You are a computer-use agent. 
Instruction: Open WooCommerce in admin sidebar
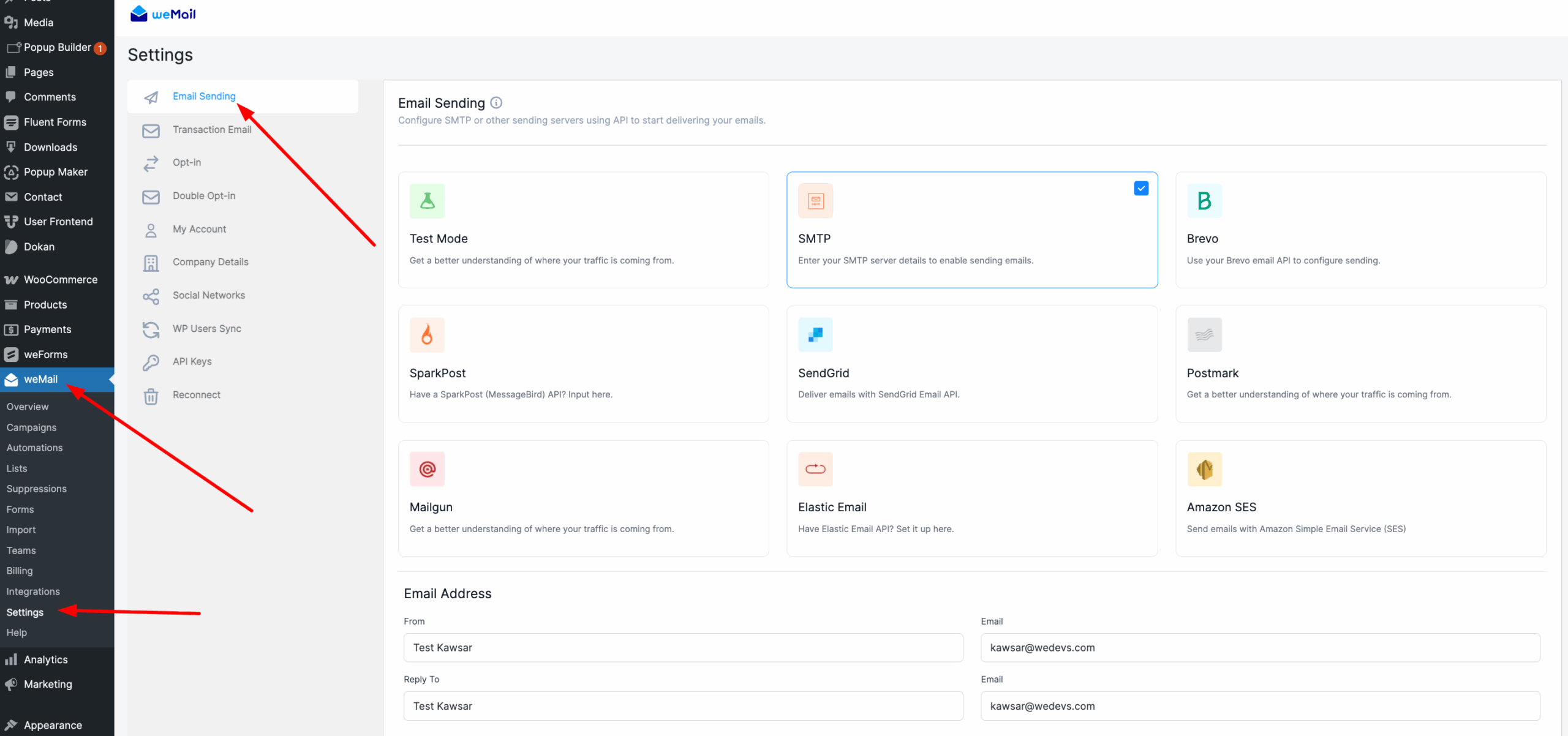60,280
